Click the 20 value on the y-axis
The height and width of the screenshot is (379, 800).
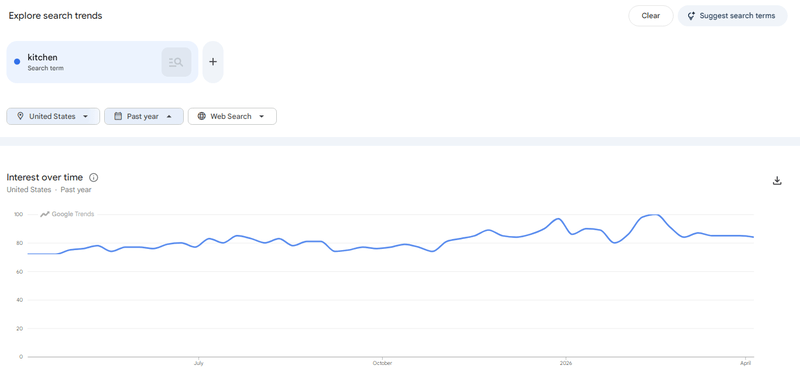[20, 329]
